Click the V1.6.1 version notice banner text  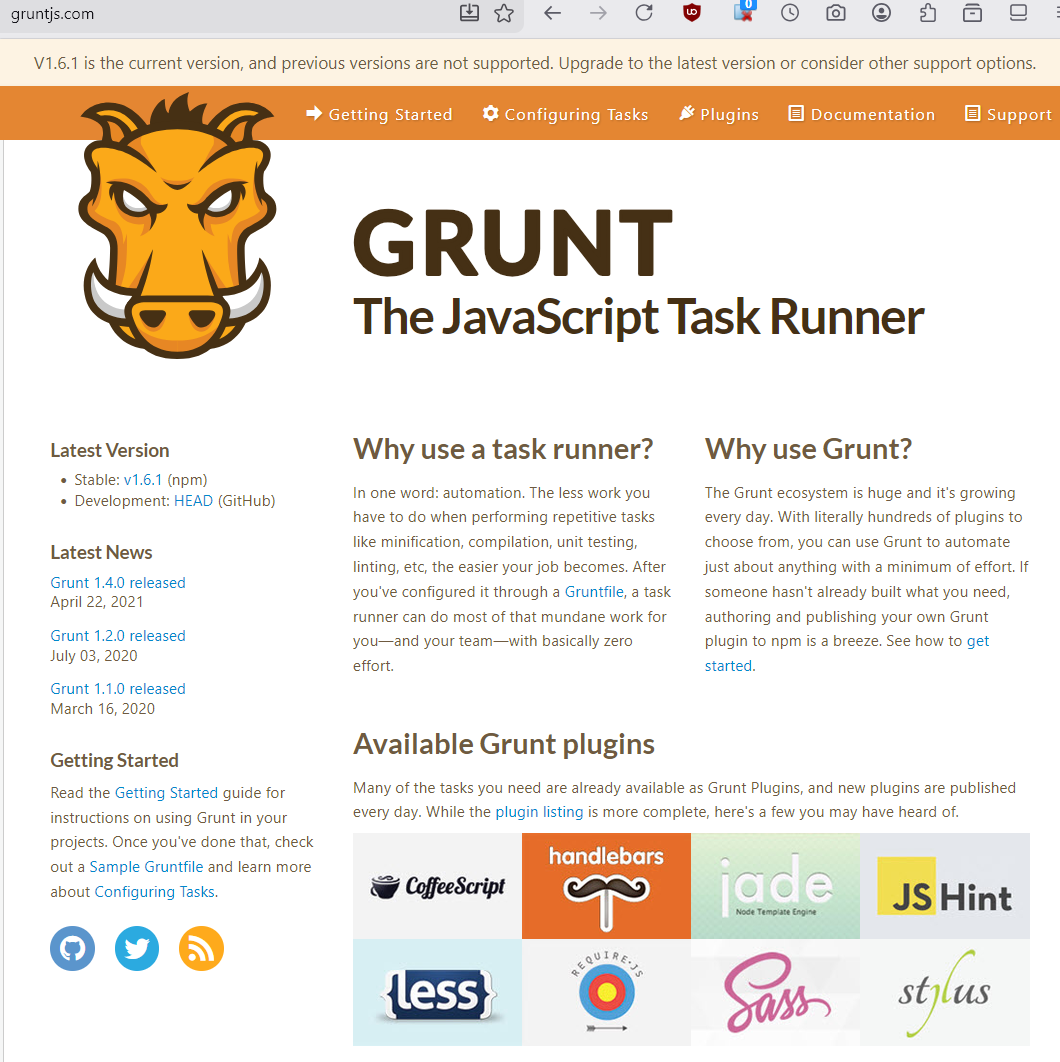[x=535, y=63]
